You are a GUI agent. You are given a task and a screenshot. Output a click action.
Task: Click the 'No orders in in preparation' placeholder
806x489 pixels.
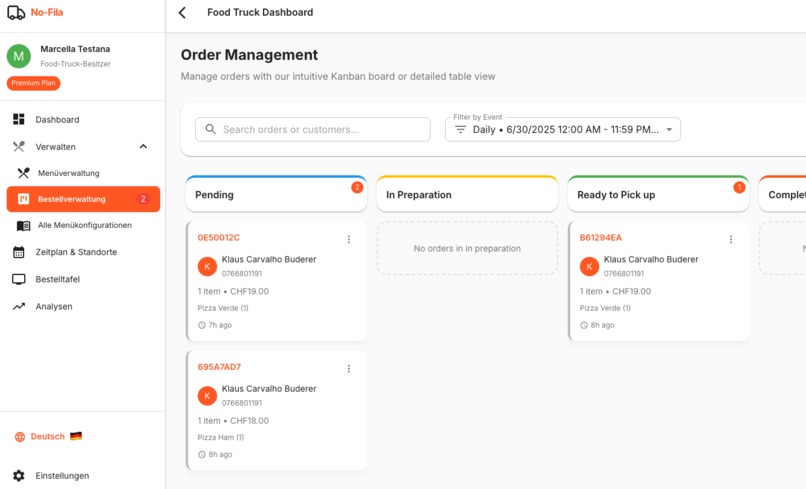467,248
